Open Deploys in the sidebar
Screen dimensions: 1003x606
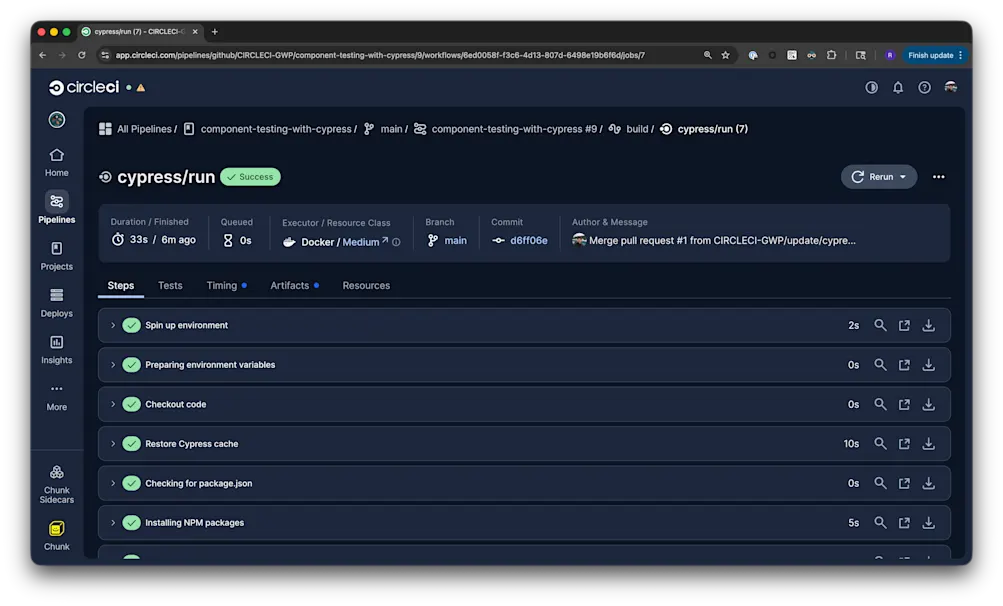pyautogui.click(x=56, y=303)
